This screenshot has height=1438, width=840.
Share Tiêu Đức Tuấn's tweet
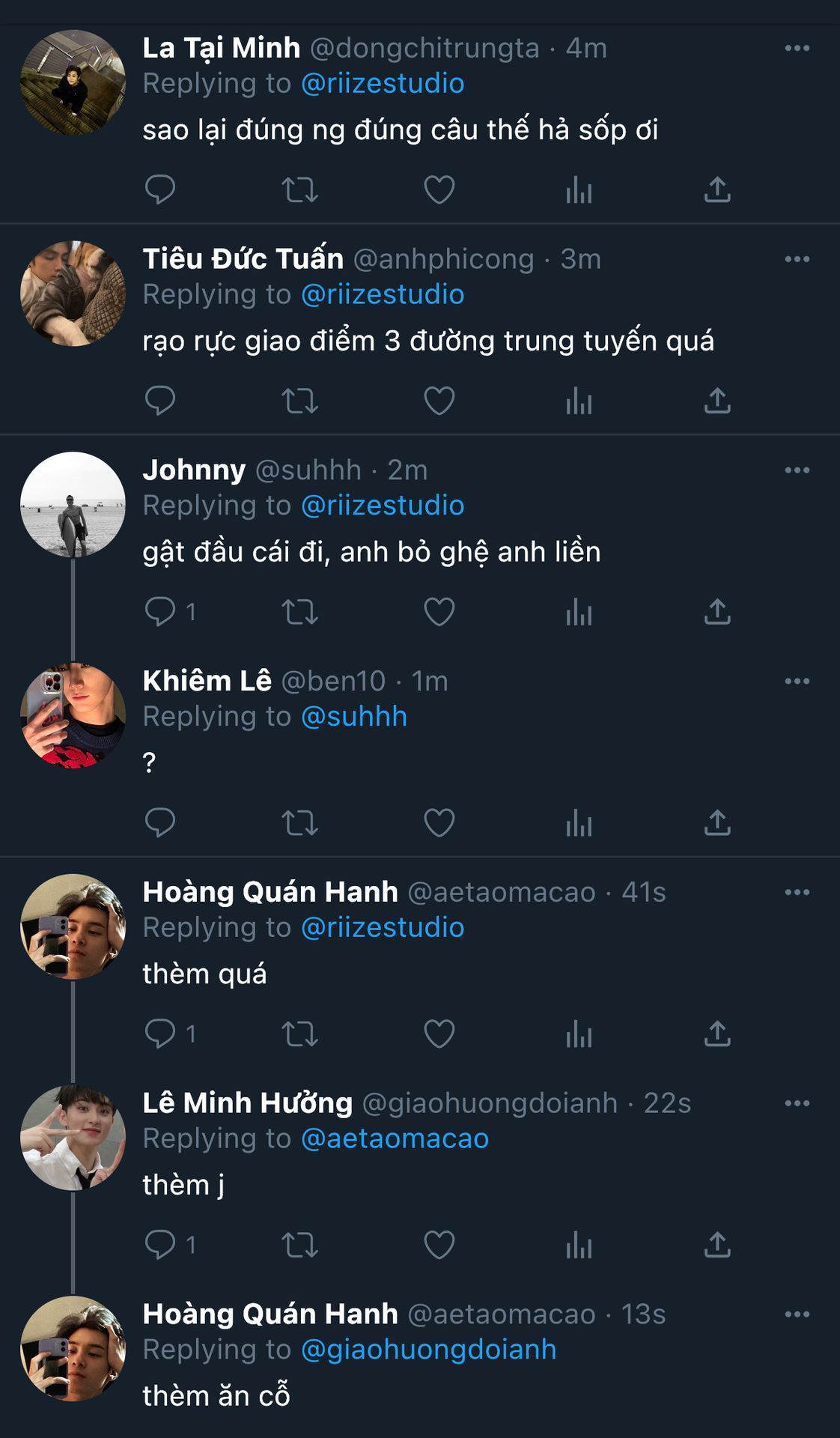[x=716, y=401]
